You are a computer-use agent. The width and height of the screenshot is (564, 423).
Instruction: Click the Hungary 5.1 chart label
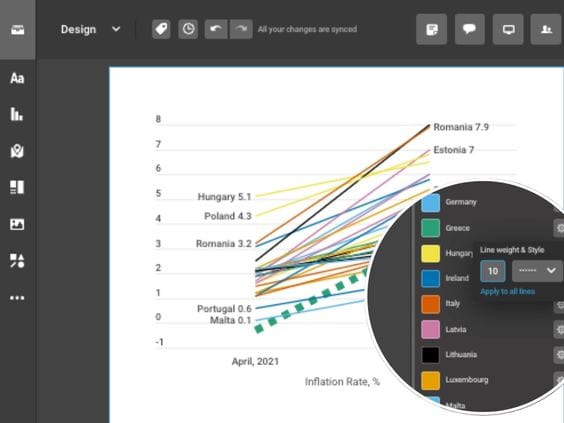pyautogui.click(x=224, y=197)
